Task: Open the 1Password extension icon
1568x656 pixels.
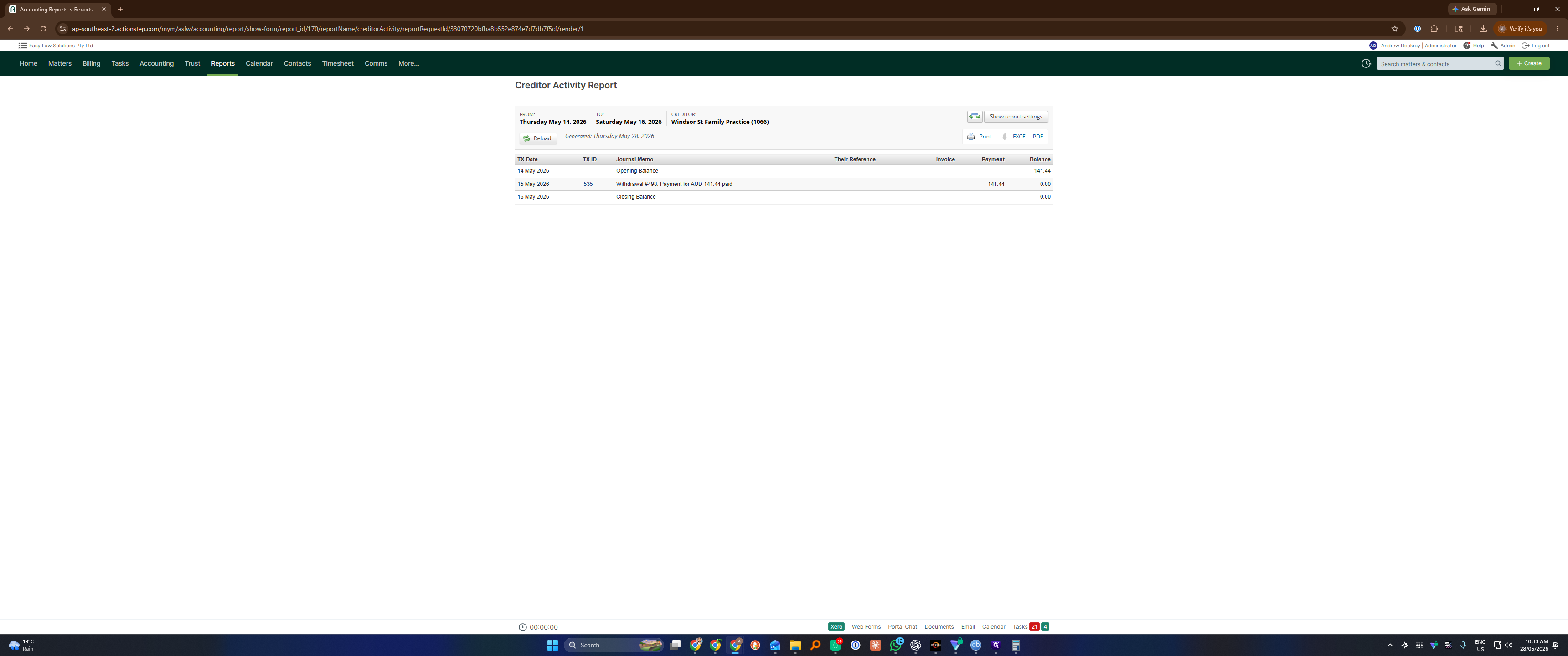Action: click(1418, 29)
